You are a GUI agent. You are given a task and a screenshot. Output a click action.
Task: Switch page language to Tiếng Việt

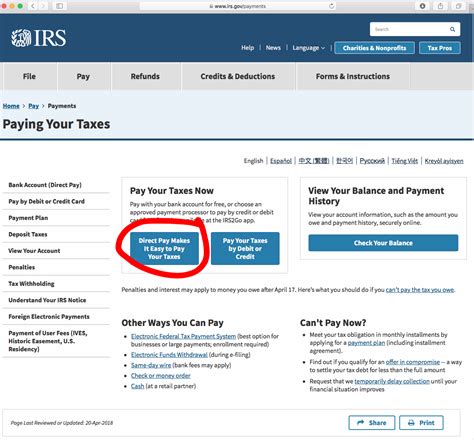tap(404, 161)
